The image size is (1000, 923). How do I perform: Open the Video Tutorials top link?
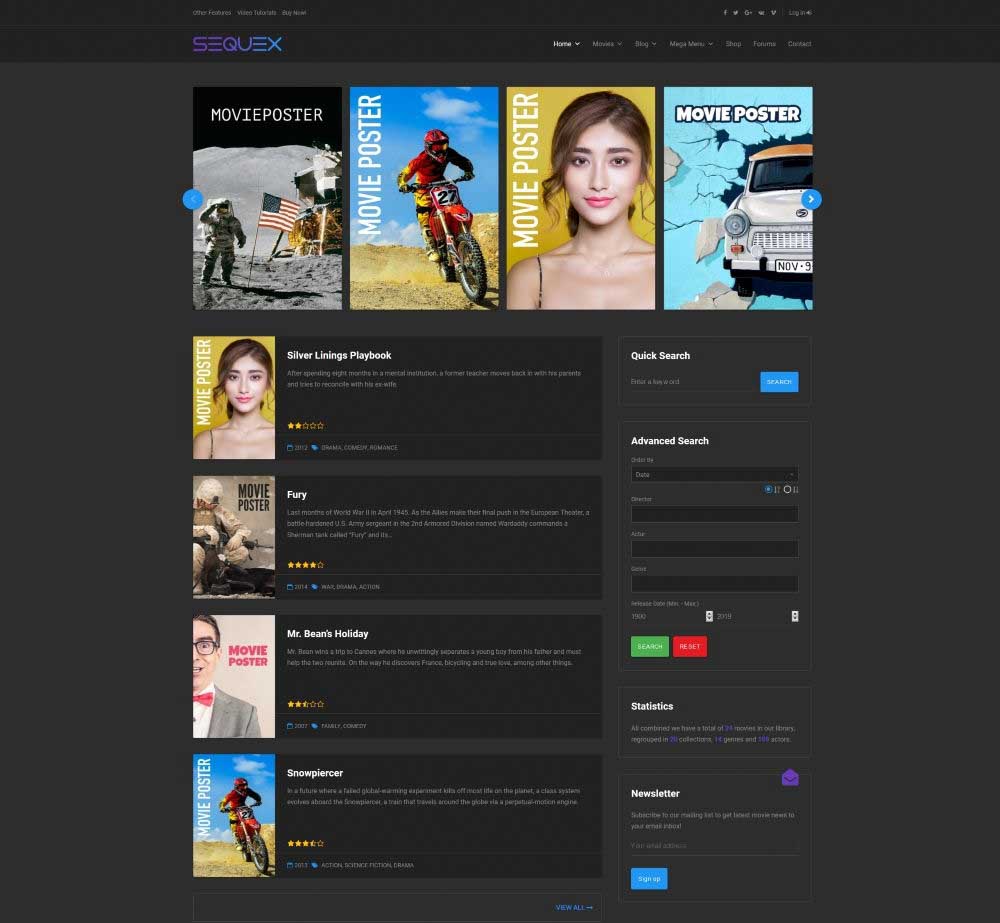click(256, 13)
